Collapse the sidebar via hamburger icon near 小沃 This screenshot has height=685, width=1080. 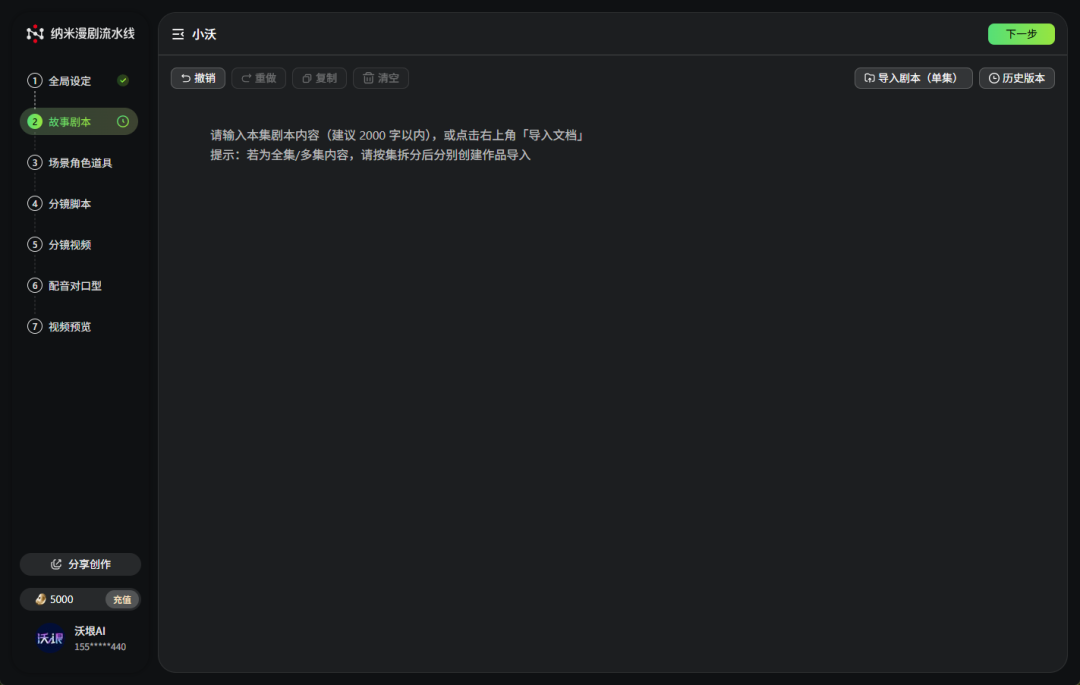coord(177,33)
